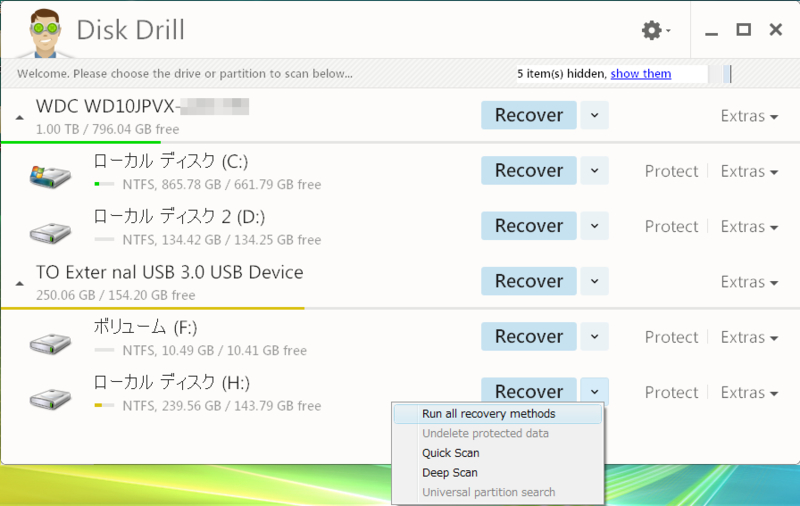Expand Extras menu for H: drive
This screenshot has width=800, height=506.
(749, 392)
